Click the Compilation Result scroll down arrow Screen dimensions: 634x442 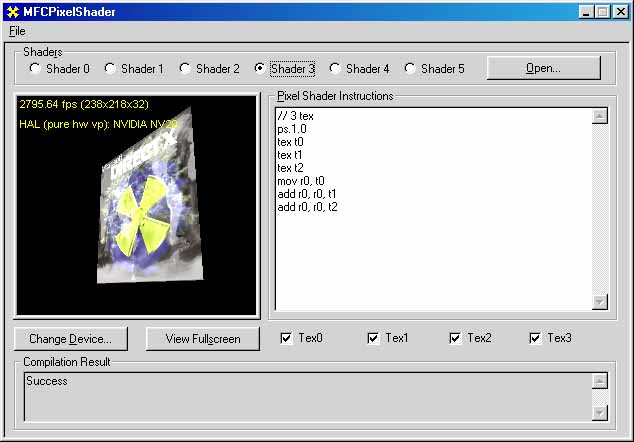(600, 413)
